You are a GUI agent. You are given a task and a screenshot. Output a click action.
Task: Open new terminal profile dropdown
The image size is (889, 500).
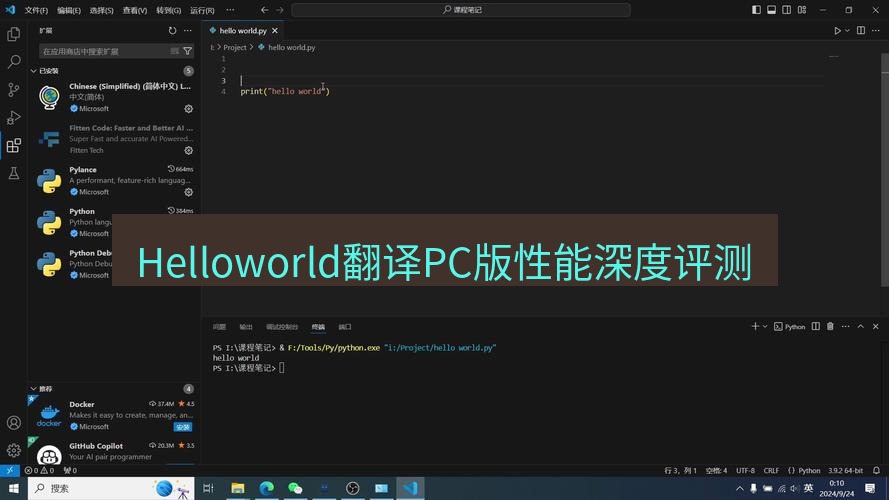[x=765, y=327]
